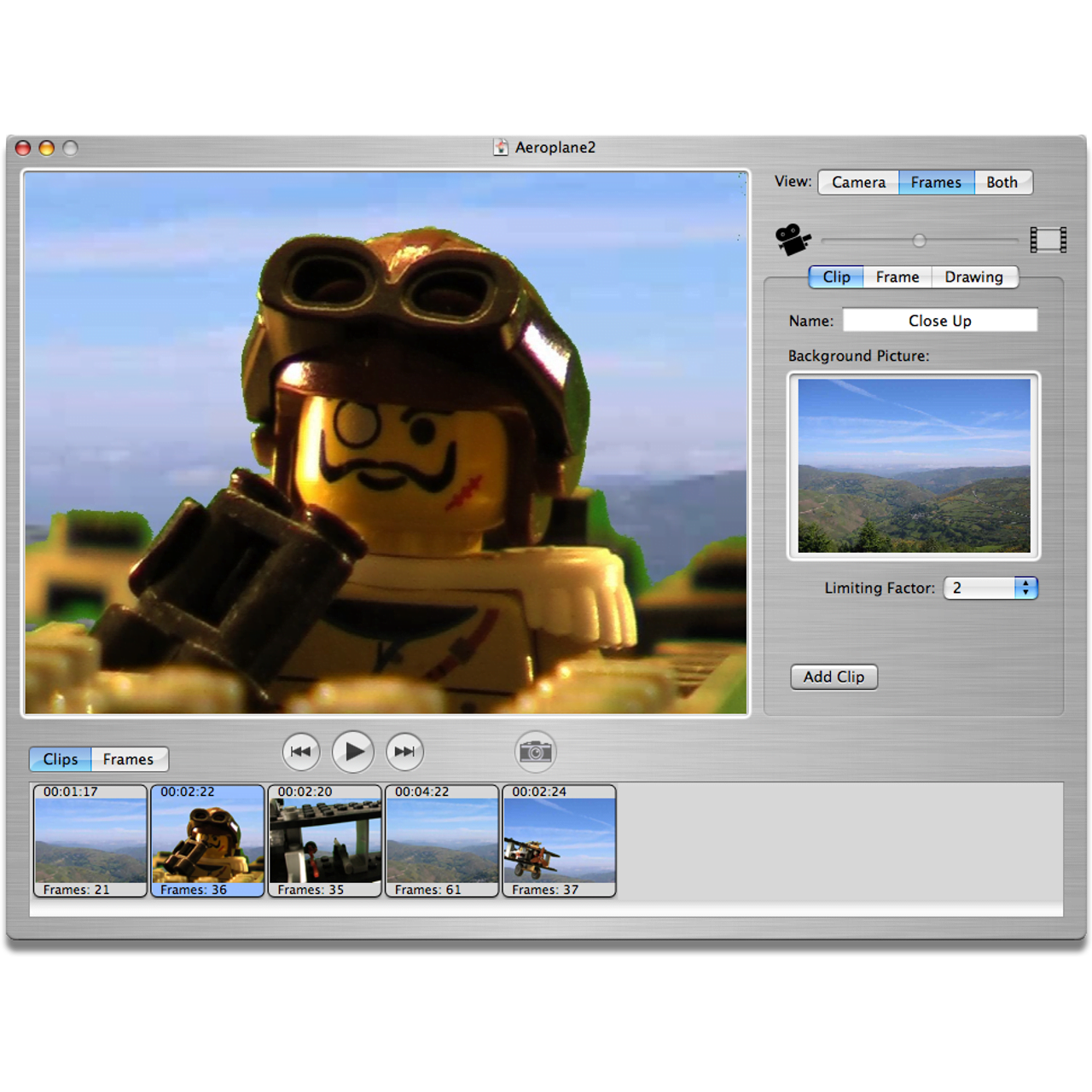Click the Aeroplane2 document icon in title bar
The image size is (1092, 1092).
pyautogui.click(x=501, y=148)
